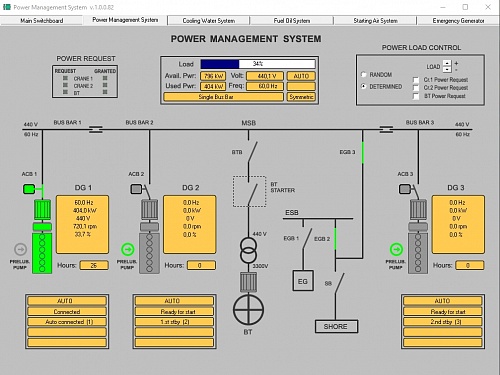Click the EG emergency generator box
The width and height of the screenshot is (500, 375).
pyautogui.click(x=303, y=281)
